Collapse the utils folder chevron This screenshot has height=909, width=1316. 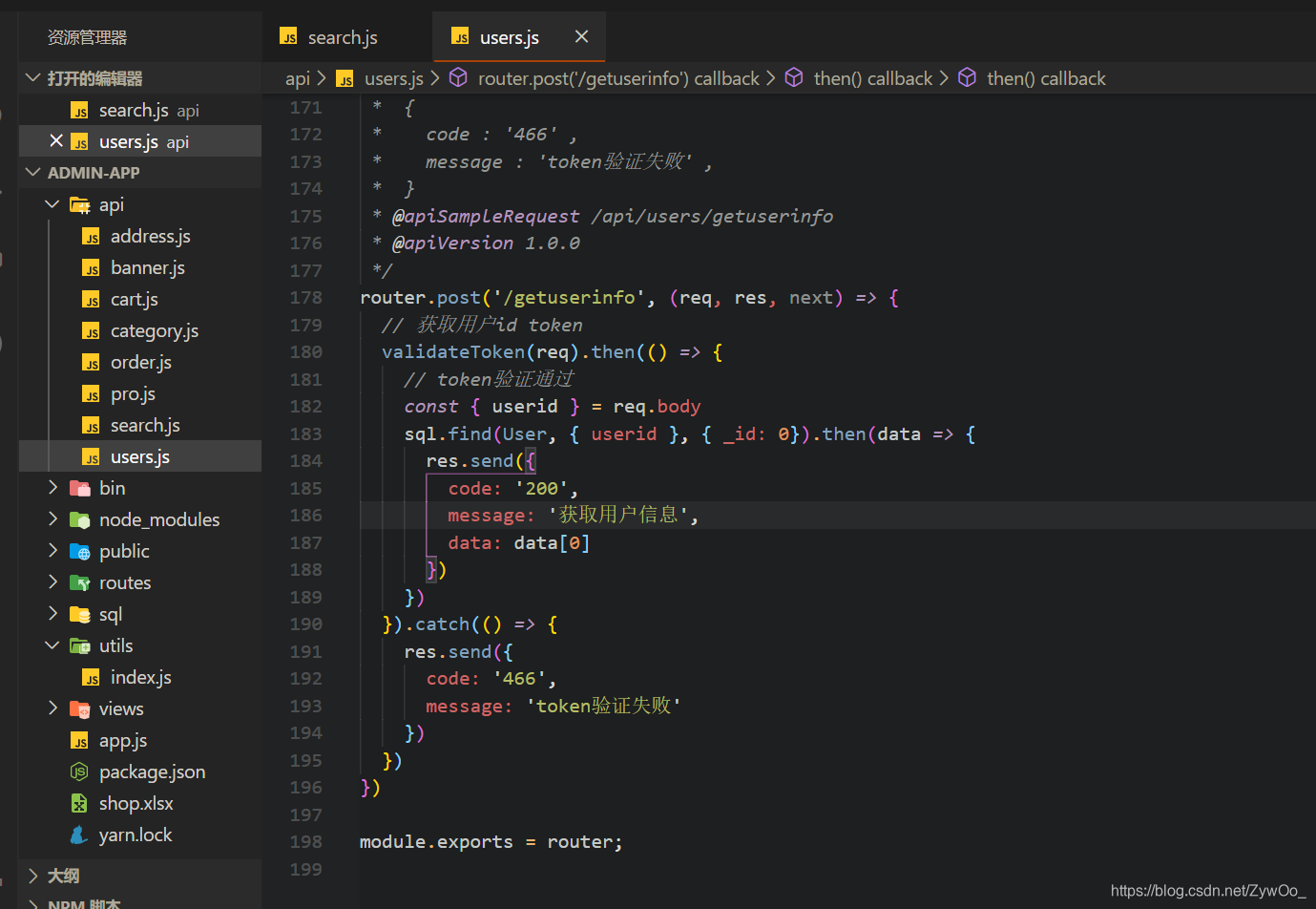coord(52,645)
